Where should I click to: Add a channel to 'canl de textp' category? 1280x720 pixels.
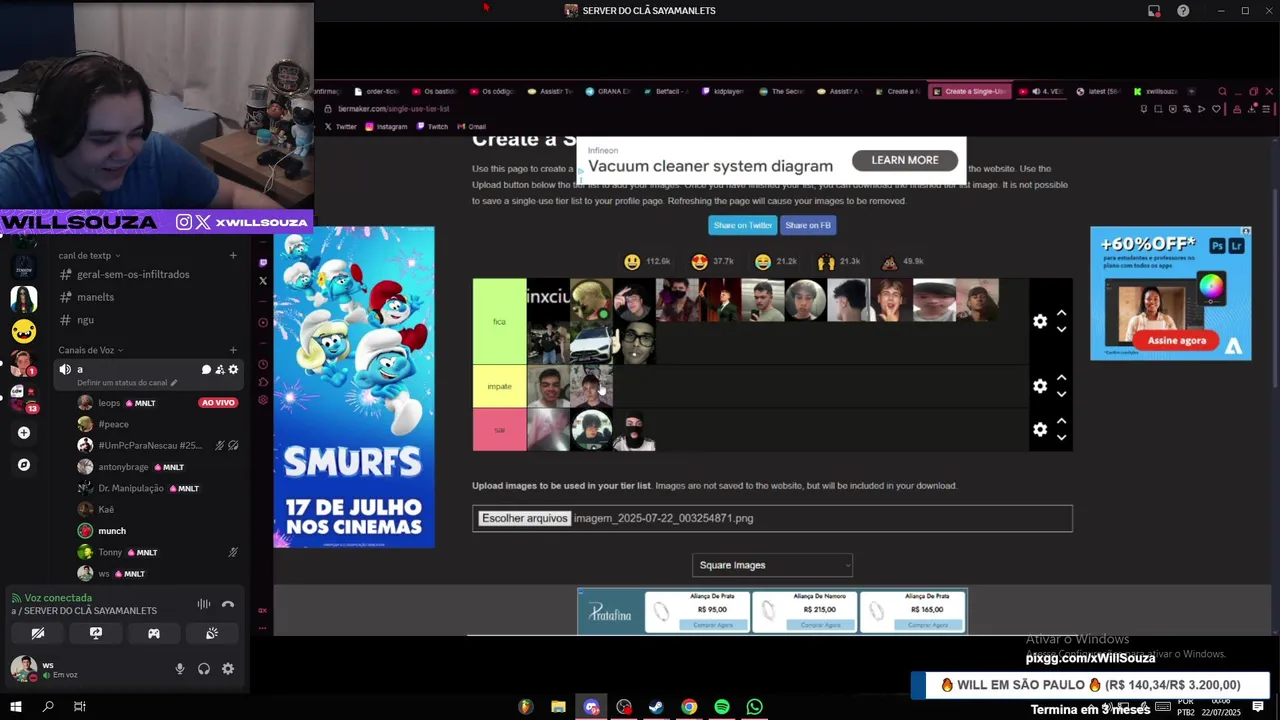pos(233,255)
